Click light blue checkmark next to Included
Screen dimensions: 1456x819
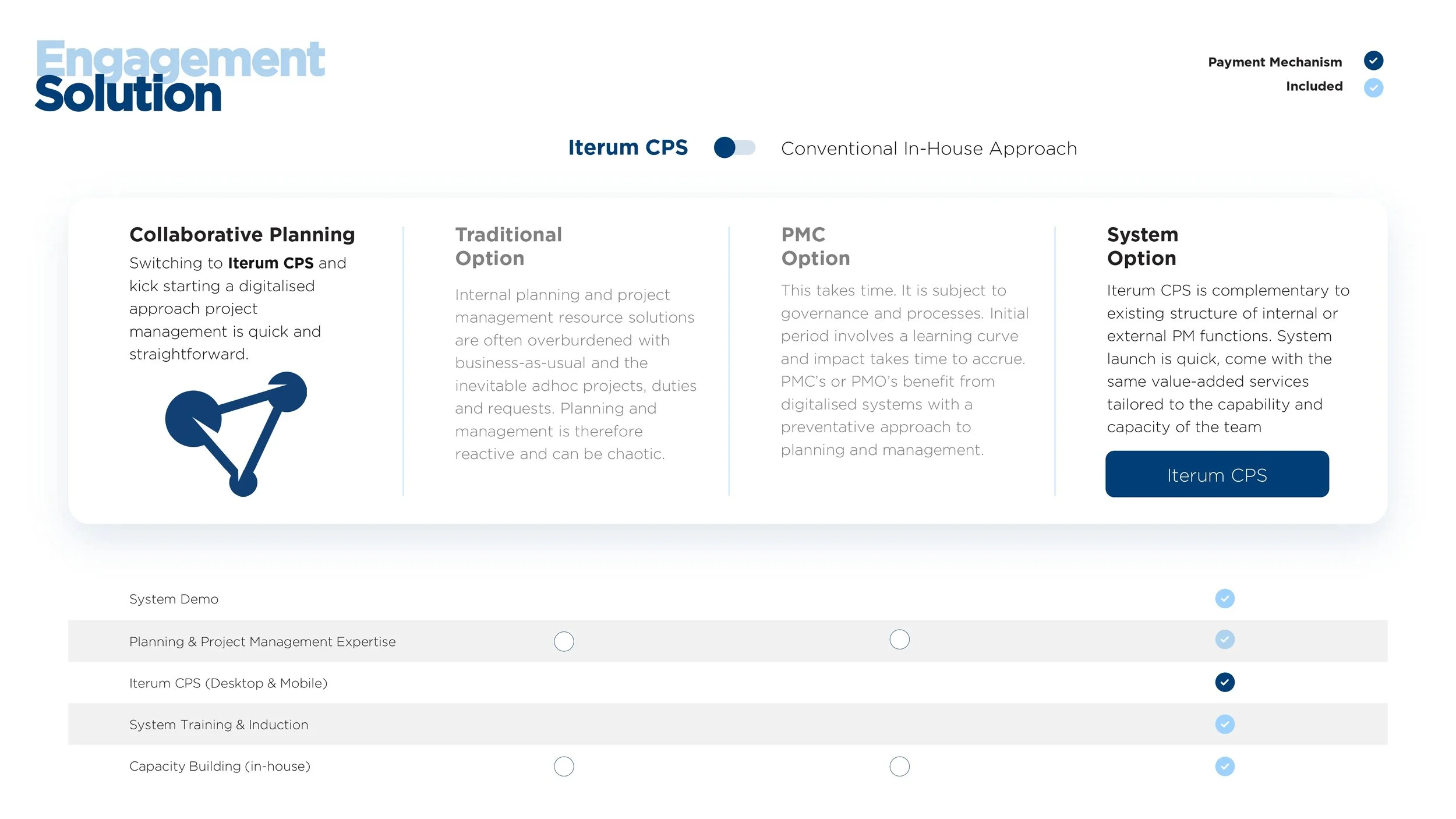[x=1373, y=87]
